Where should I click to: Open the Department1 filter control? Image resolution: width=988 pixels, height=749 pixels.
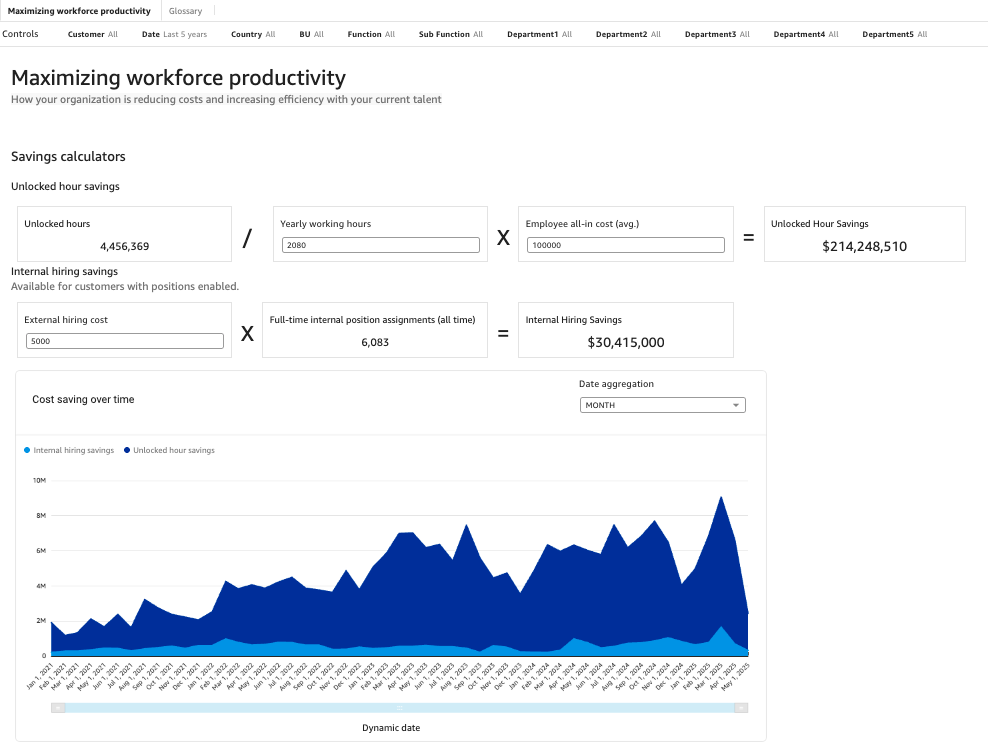539,34
